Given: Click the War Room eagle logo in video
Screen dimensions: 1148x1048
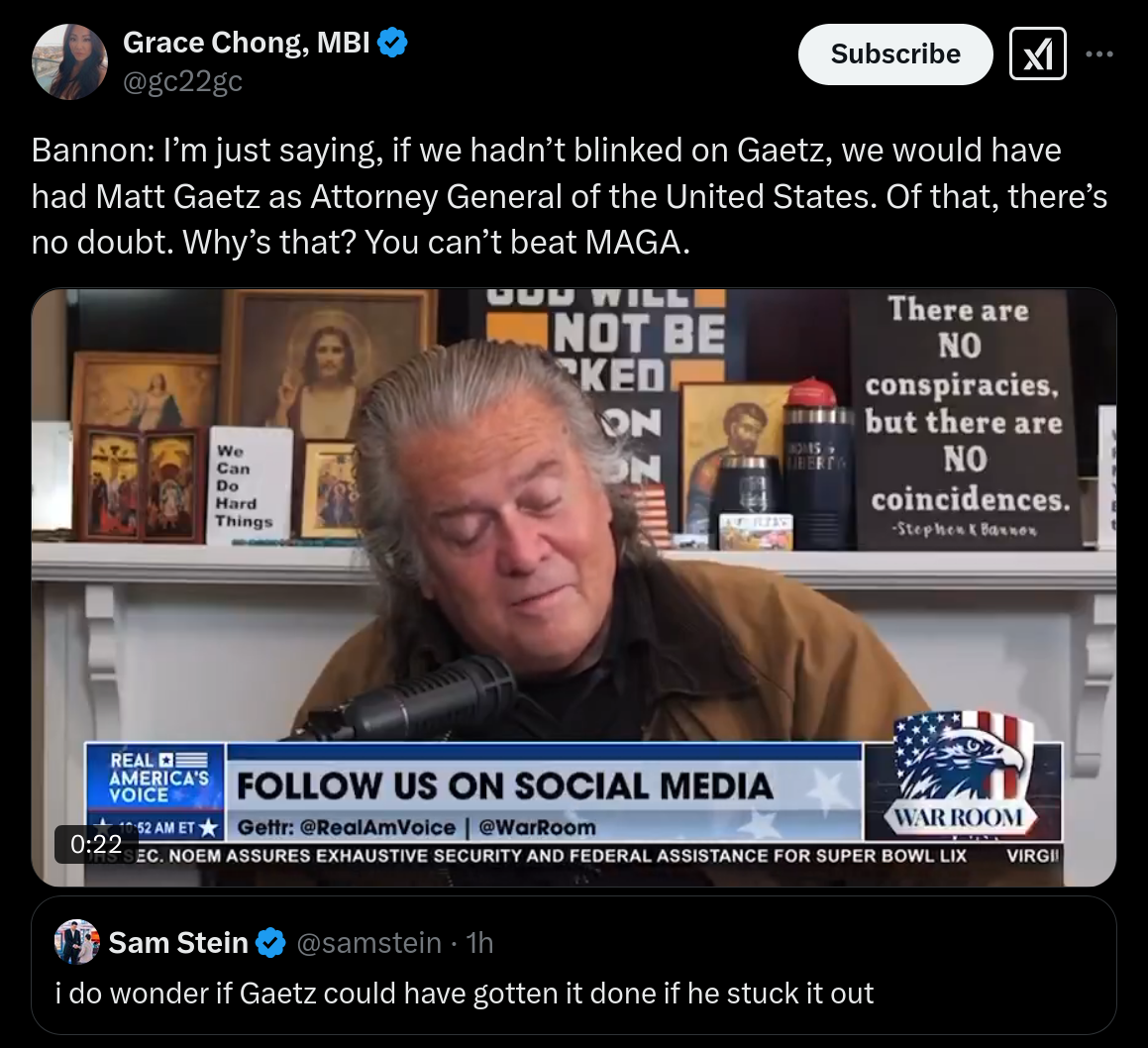Looking at the screenshot, I should 962,775.
